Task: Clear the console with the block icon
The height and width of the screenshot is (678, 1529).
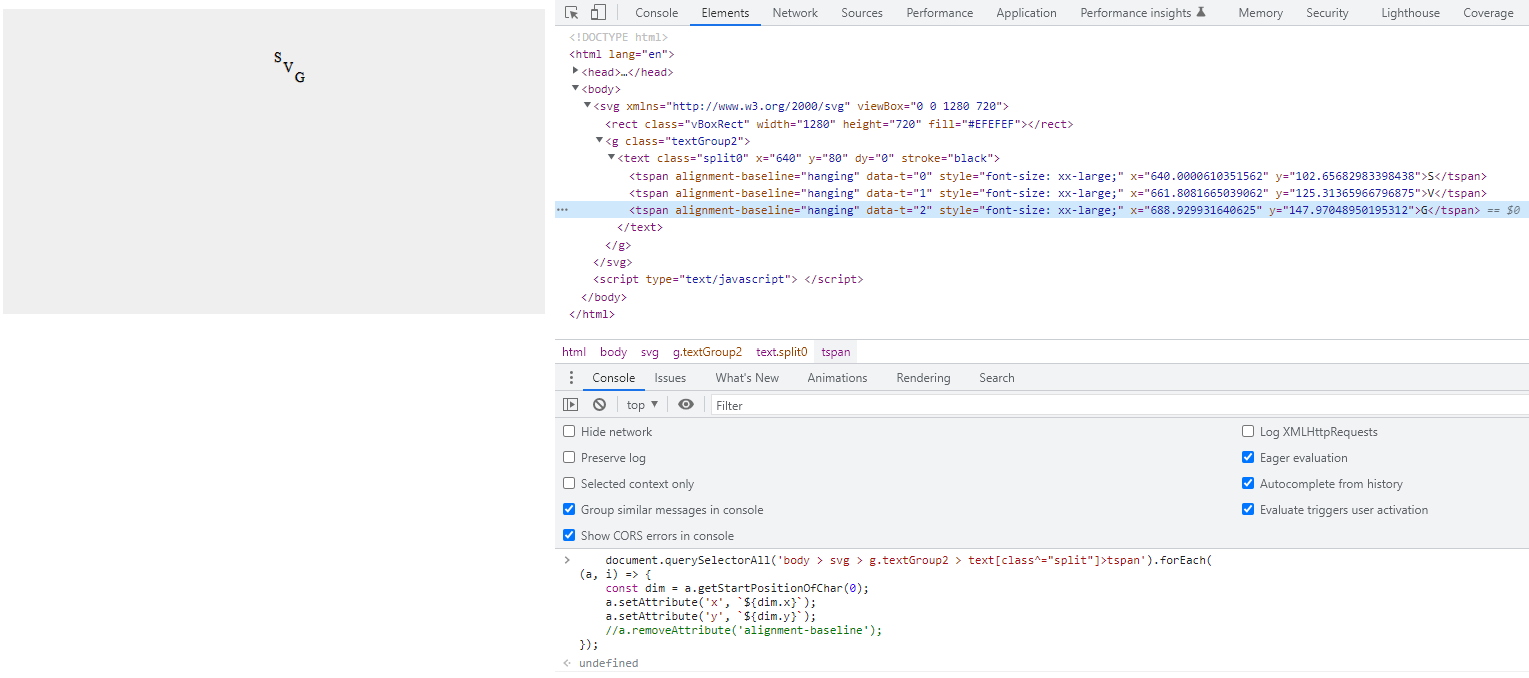Action: point(599,405)
